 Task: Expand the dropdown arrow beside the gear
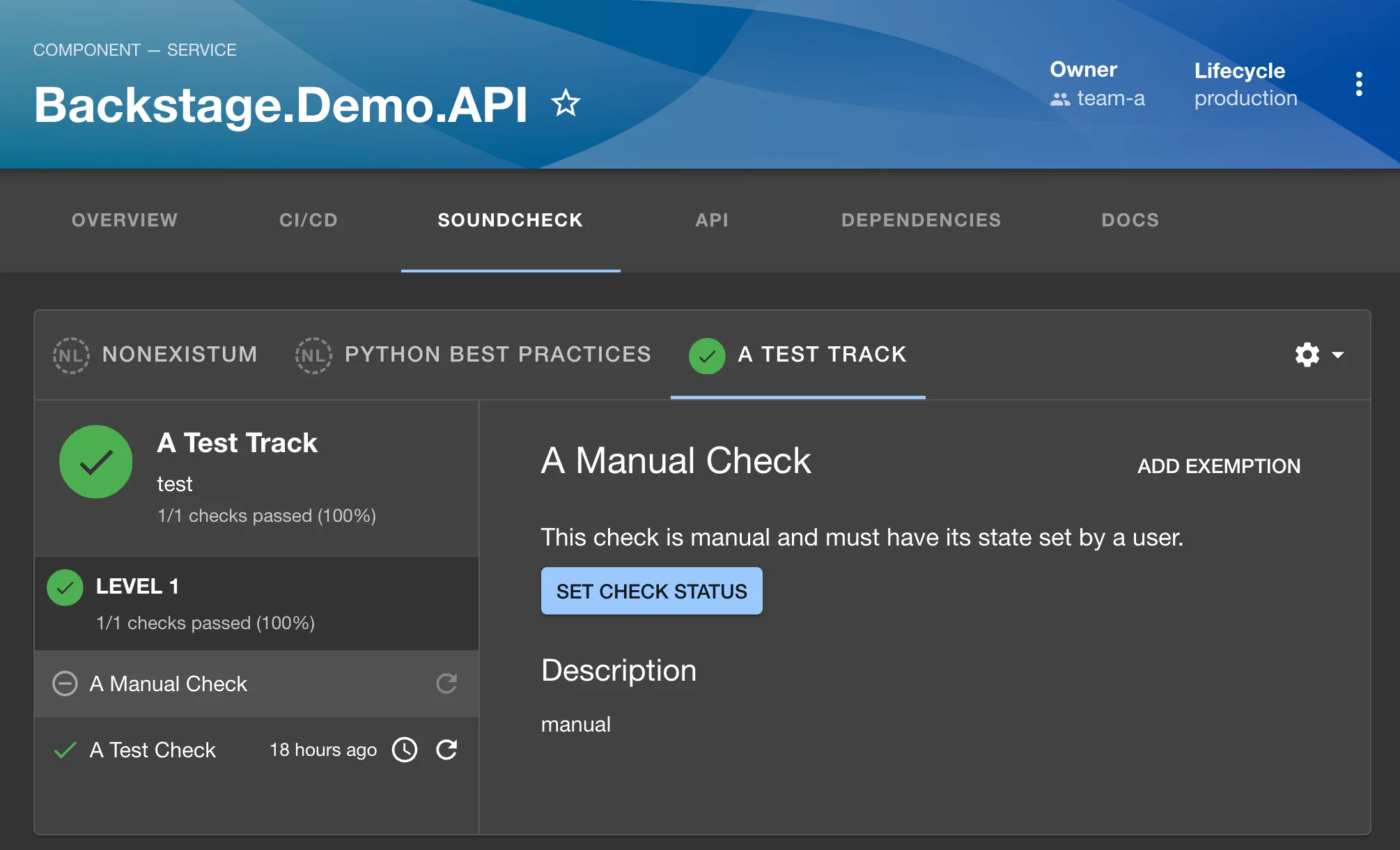pos(1338,355)
